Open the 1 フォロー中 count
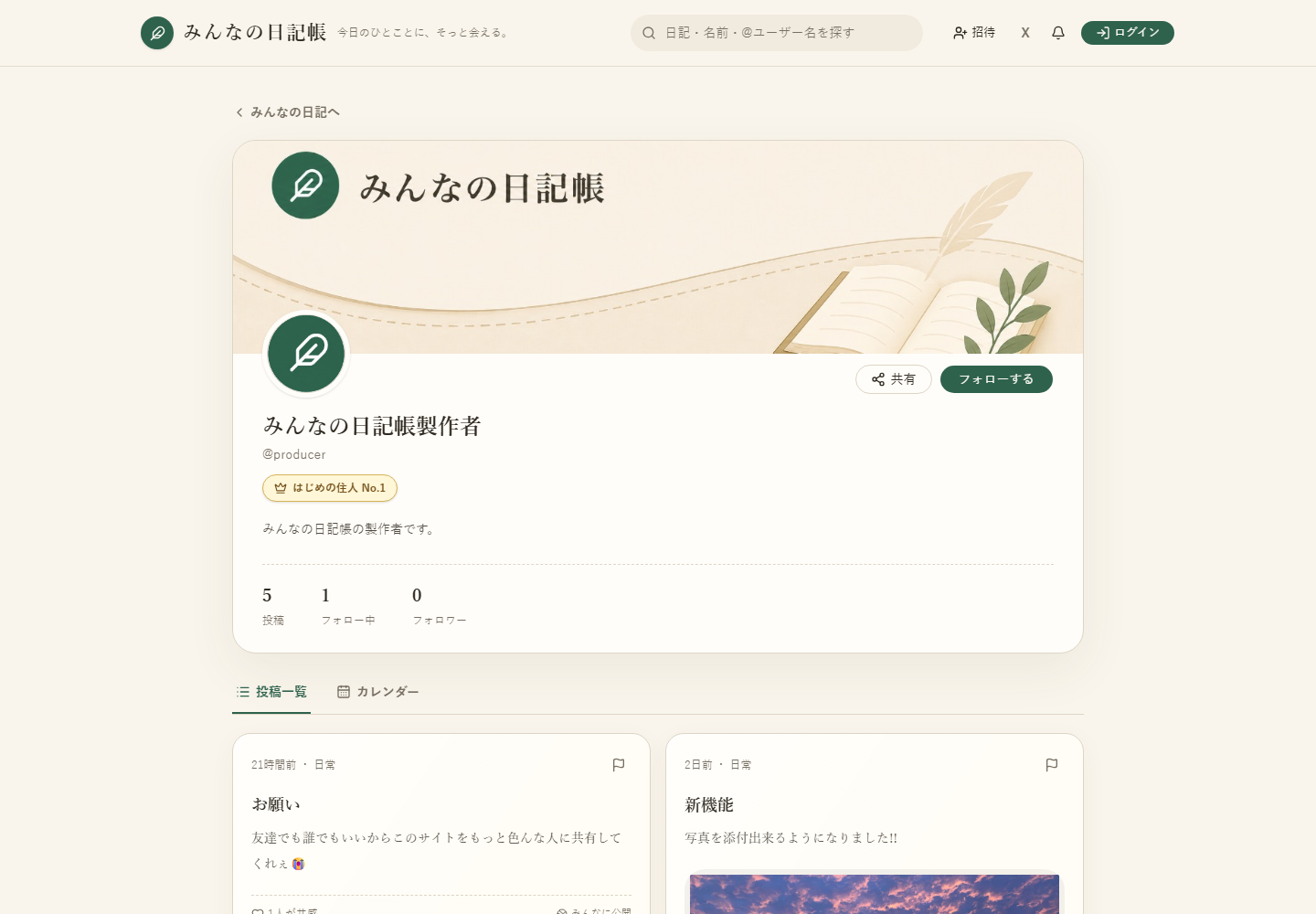 coord(348,607)
